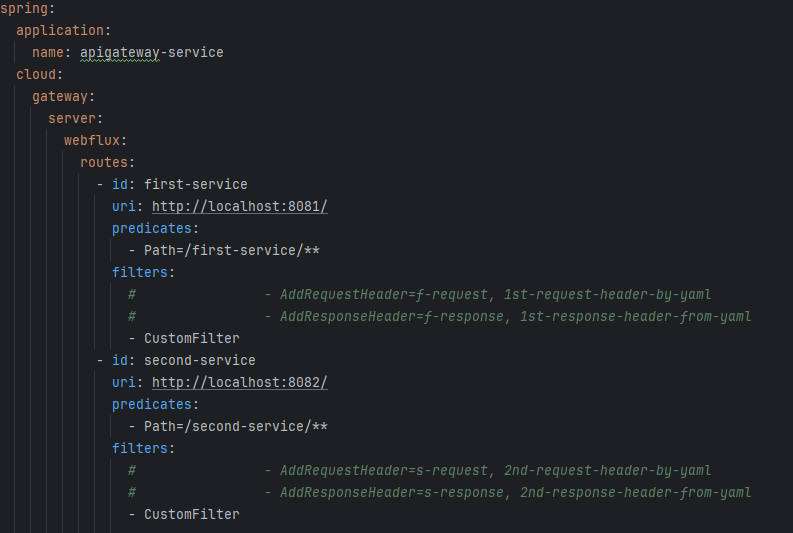Open the http://localhost:8081/ link
Image resolution: width=793 pixels, height=533 pixels.
(x=239, y=206)
